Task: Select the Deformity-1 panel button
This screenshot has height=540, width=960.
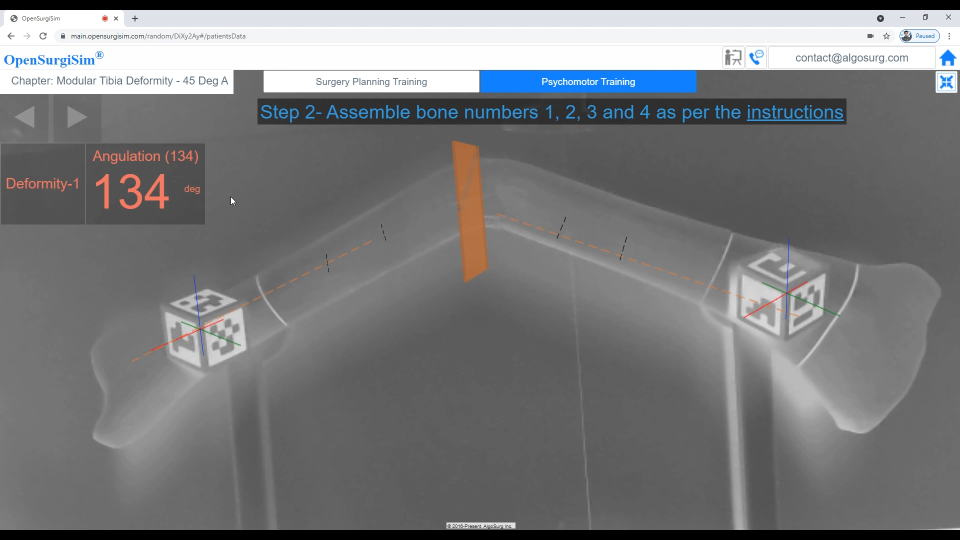Action: point(42,184)
